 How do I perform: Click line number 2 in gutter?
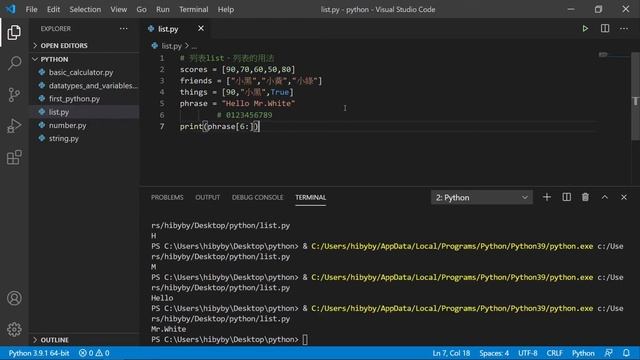pos(162,69)
